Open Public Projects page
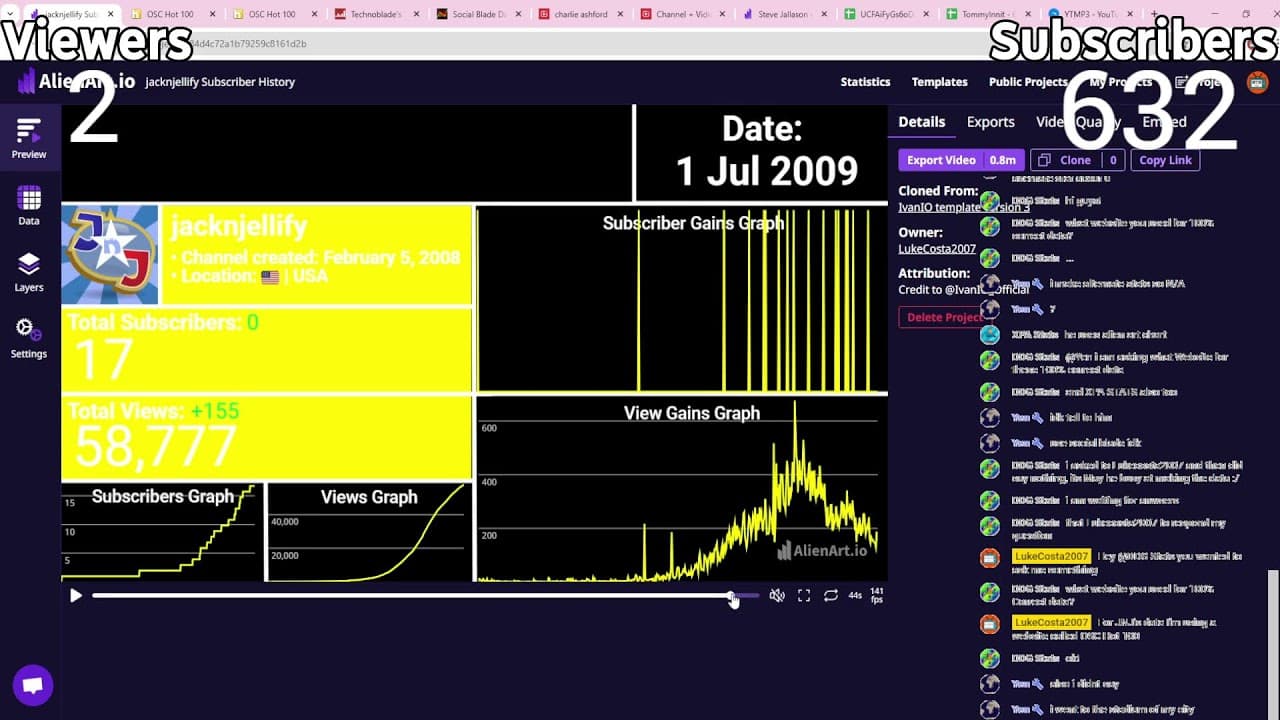This screenshot has height=720, width=1280. click(1028, 82)
